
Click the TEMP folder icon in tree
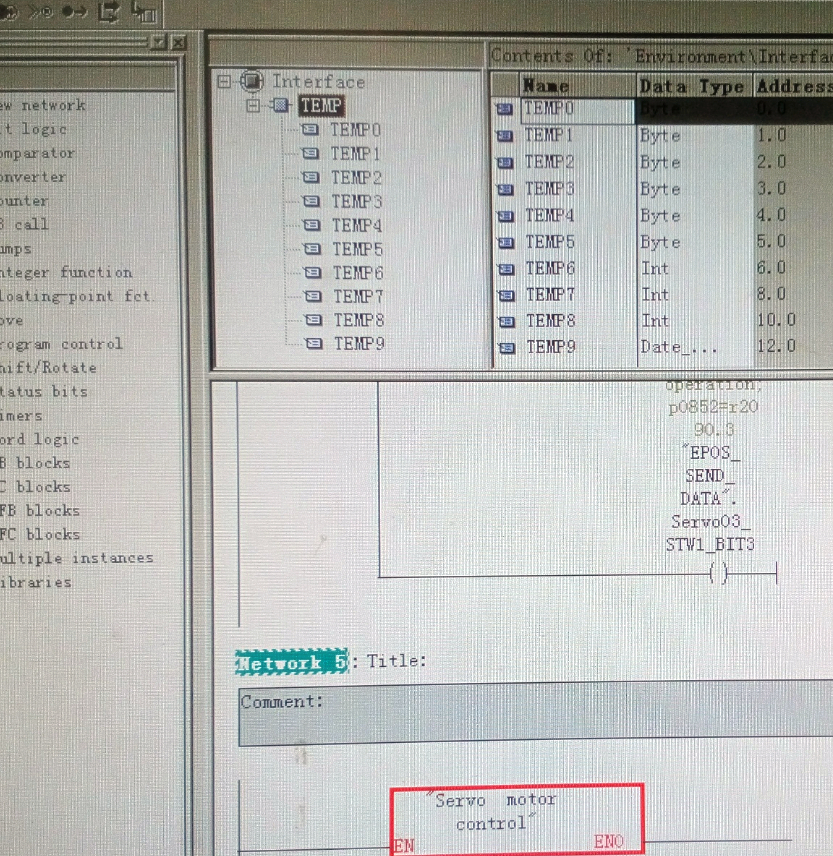pyautogui.click(x=280, y=105)
